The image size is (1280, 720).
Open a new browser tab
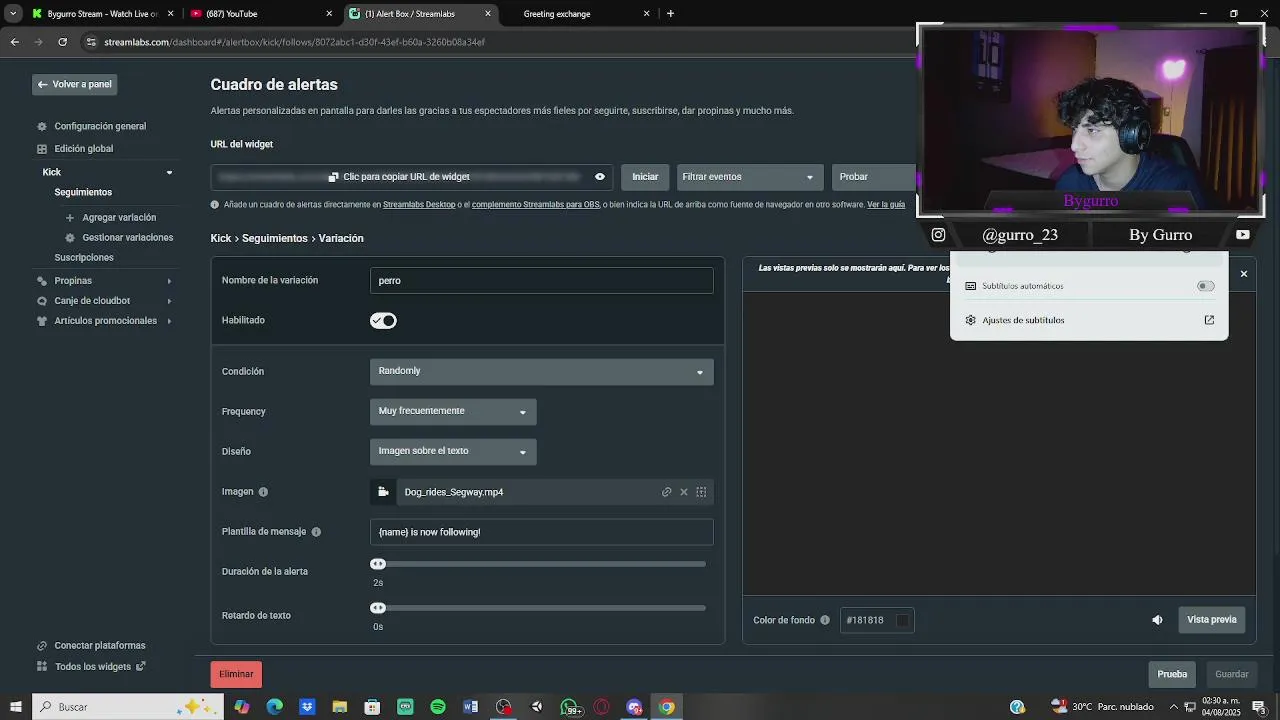[x=670, y=14]
